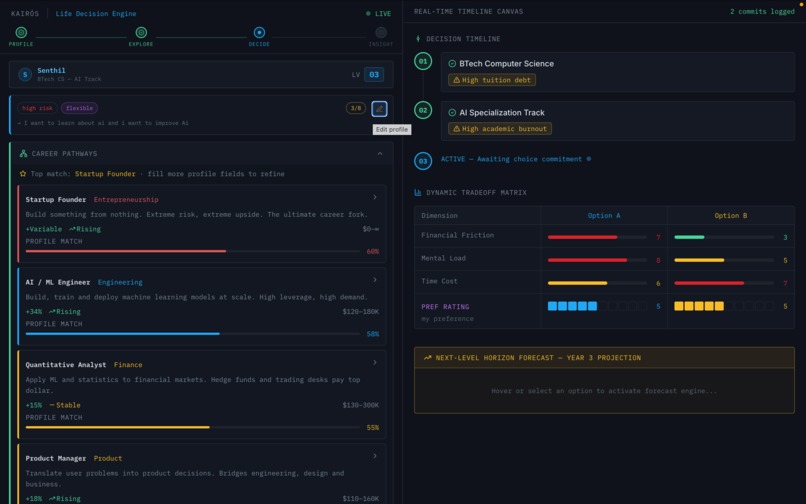Click the AI / ML Engineer profile match bar
This screenshot has height=504, width=806.
[193, 334]
